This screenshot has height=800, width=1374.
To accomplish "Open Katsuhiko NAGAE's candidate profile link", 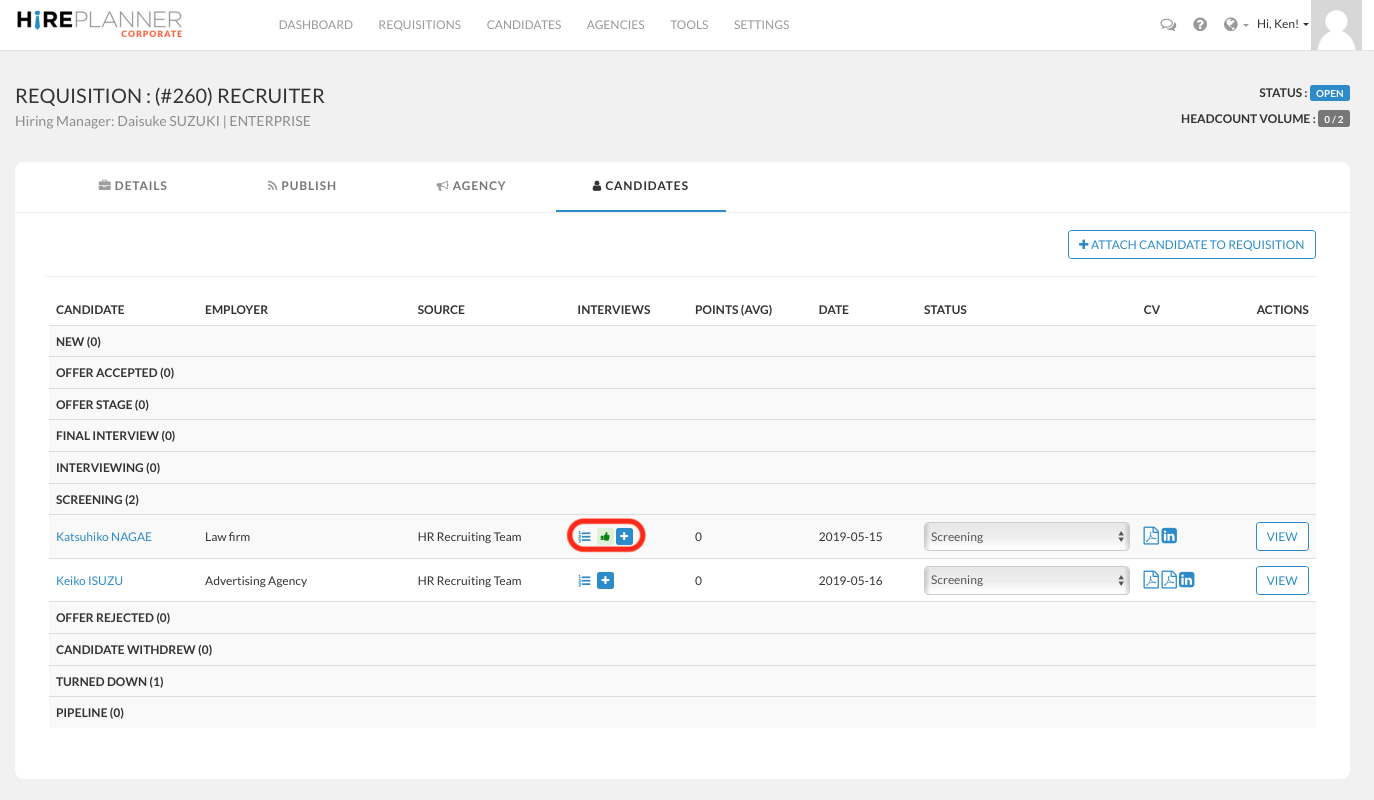I will click(x=104, y=536).
